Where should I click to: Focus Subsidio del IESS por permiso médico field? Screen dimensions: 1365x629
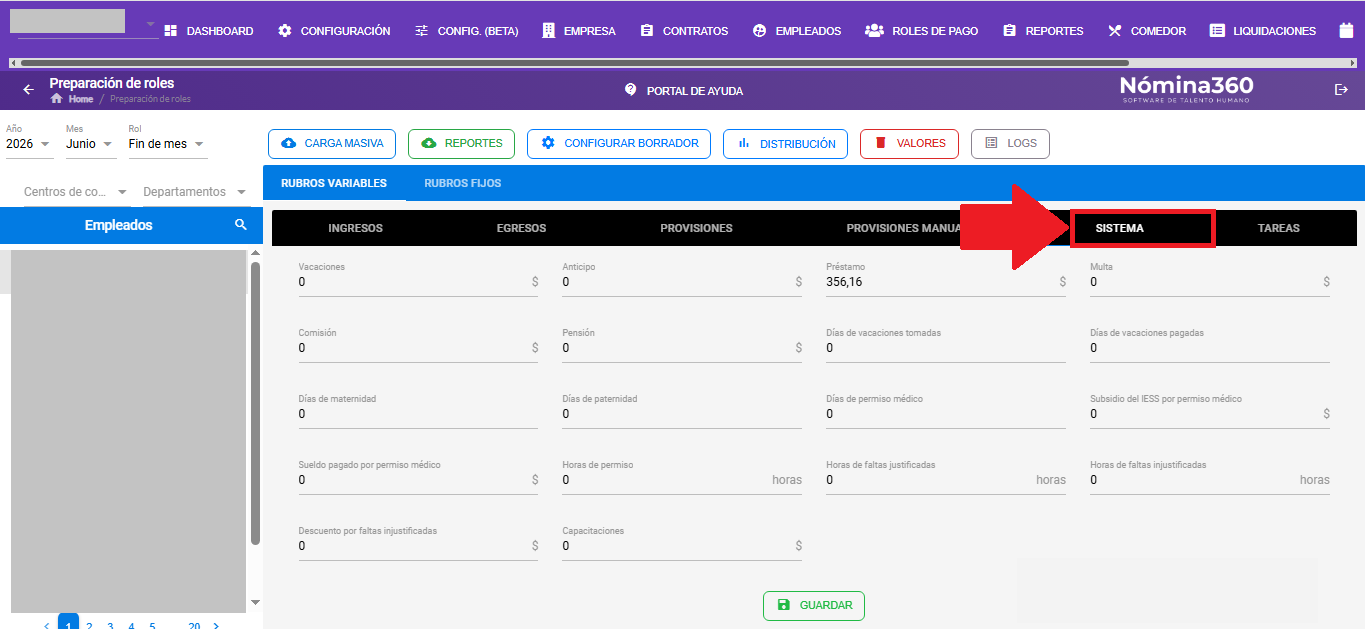point(1210,415)
